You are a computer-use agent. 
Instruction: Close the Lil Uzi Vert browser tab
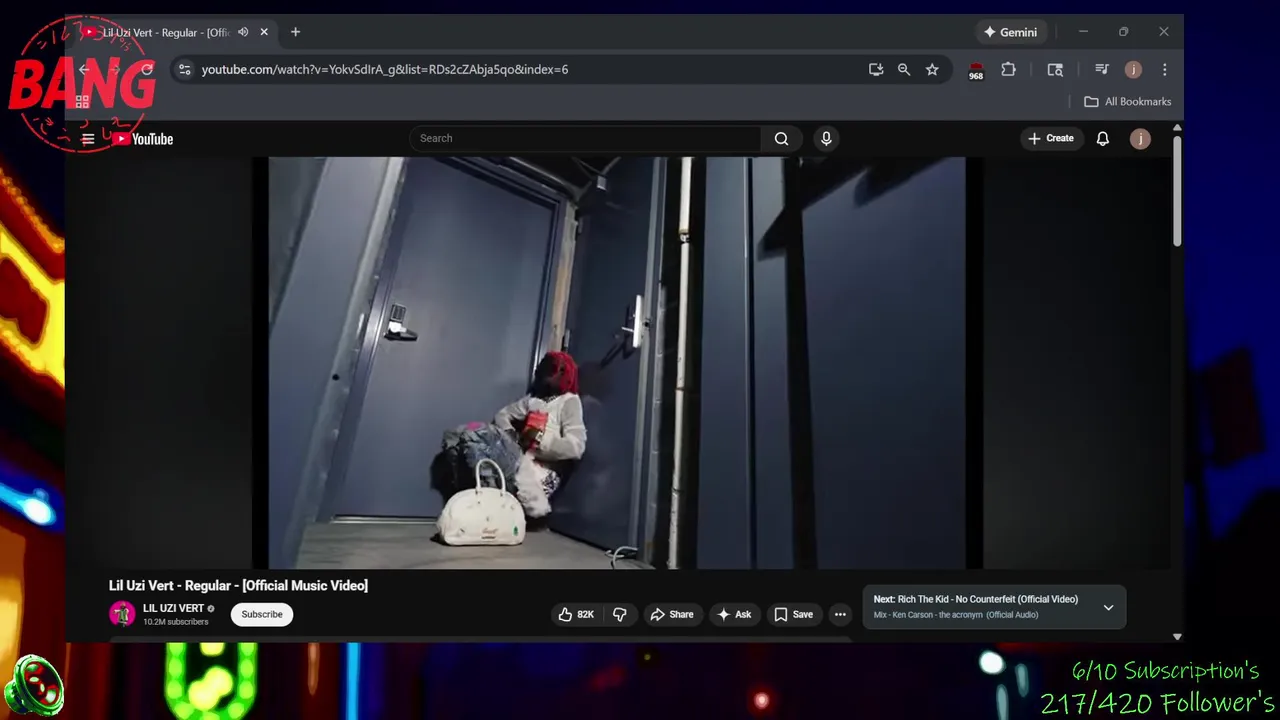(x=264, y=32)
